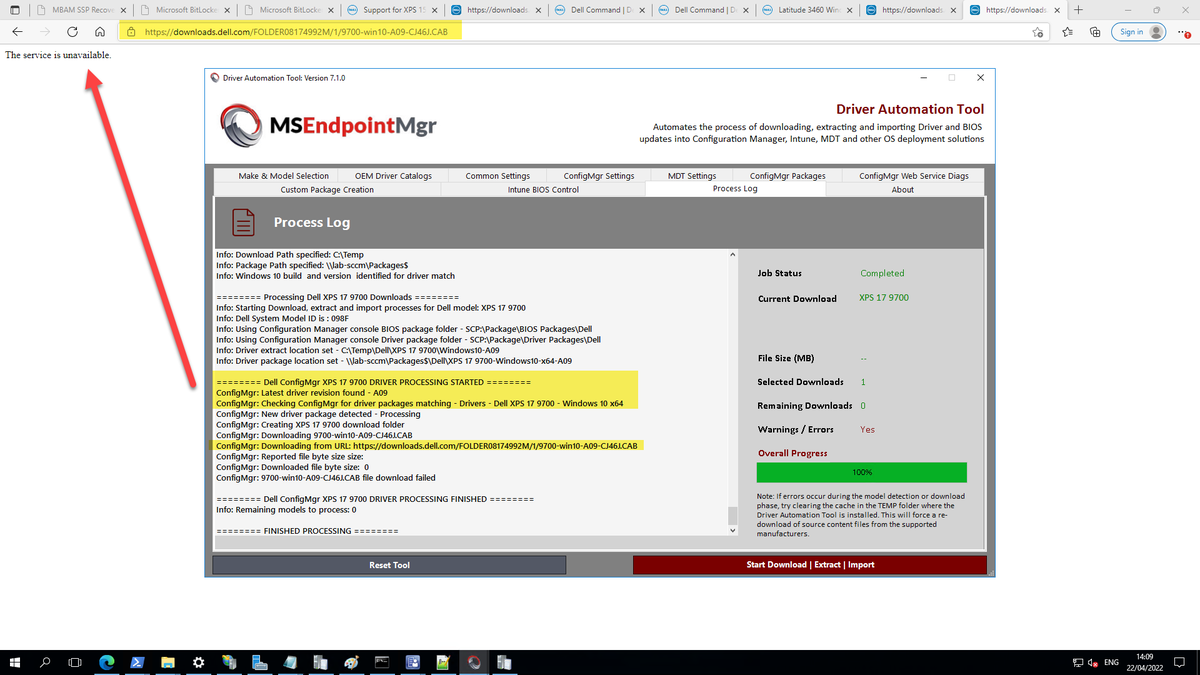This screenshot has height=675, width=1200.
Task: Add page to favorites star-plus icon
Action: point(1039,32)
